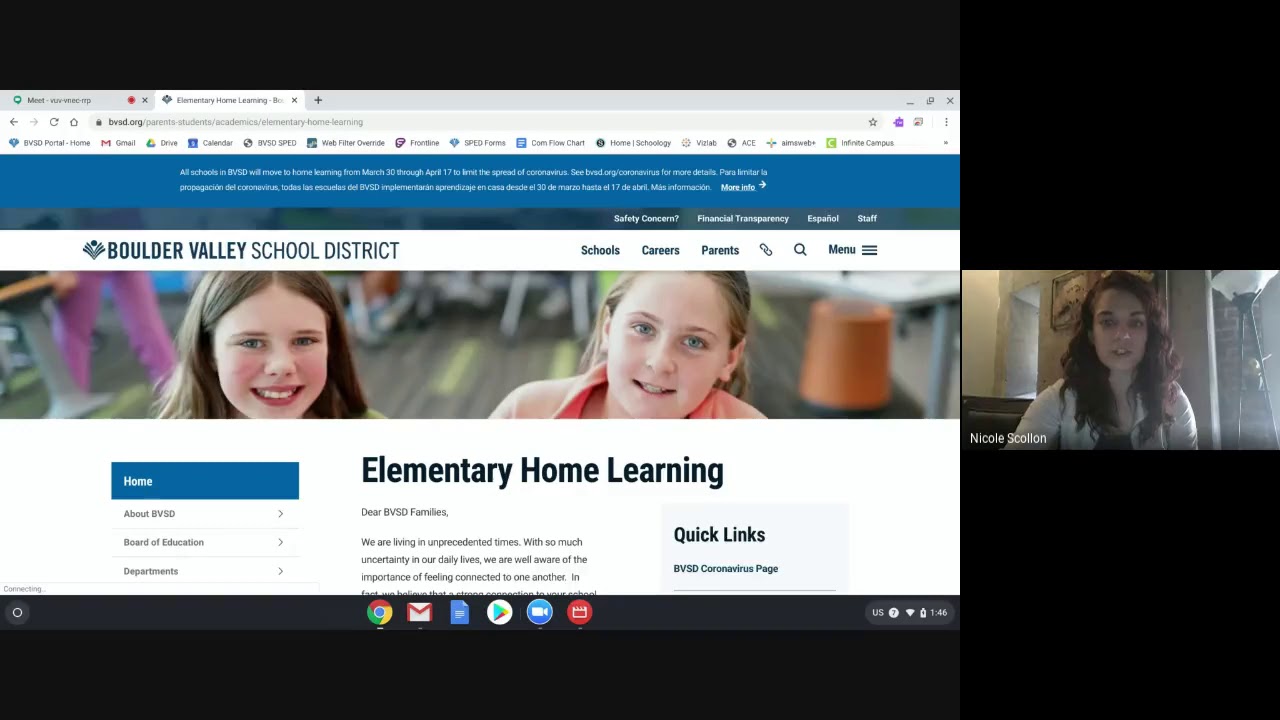Screen dimensions: 1280x720
Task: Open the Gmail bookmark
Action: point(118,143)
